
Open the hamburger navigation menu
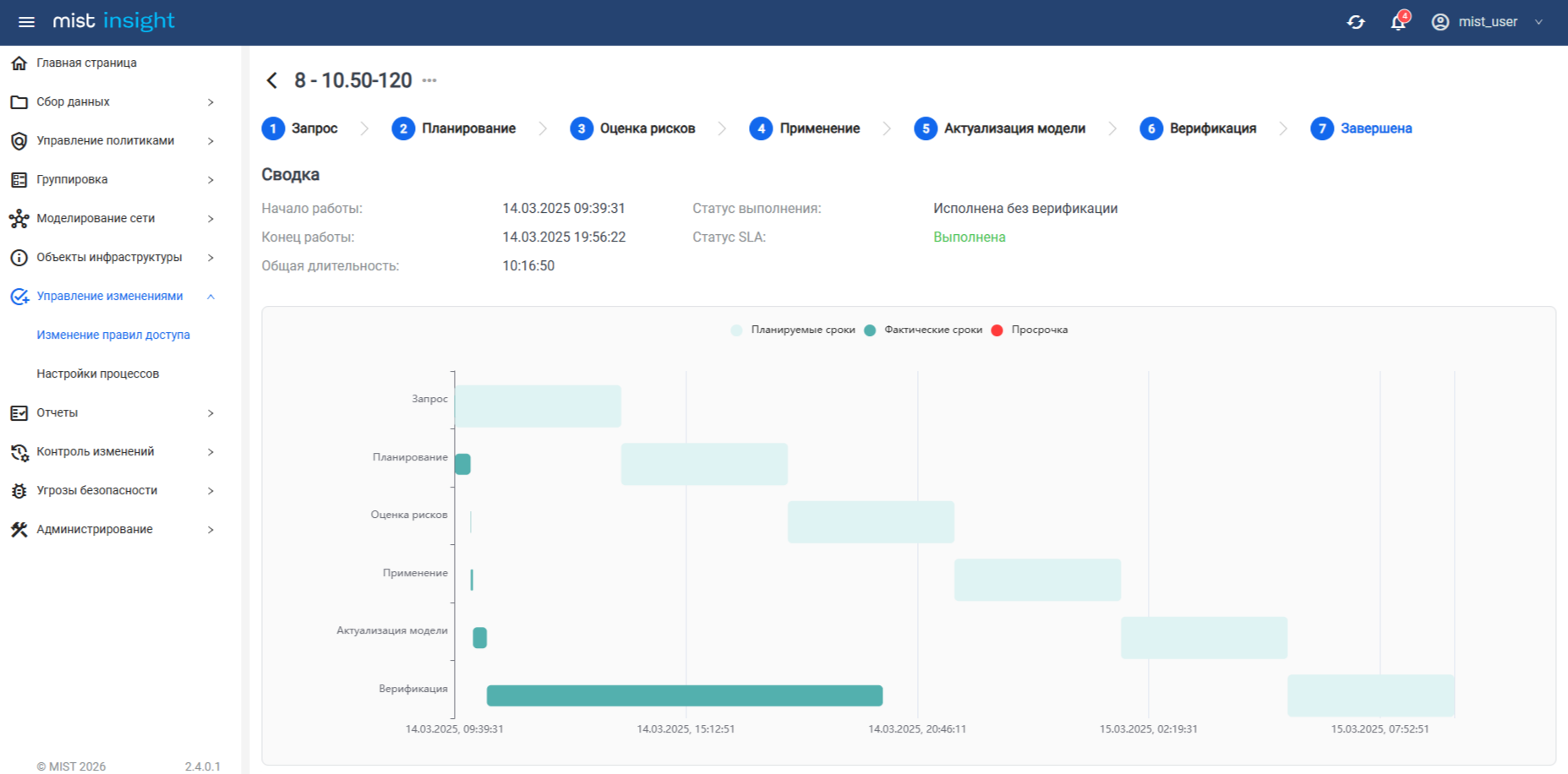tap(26, 22)
